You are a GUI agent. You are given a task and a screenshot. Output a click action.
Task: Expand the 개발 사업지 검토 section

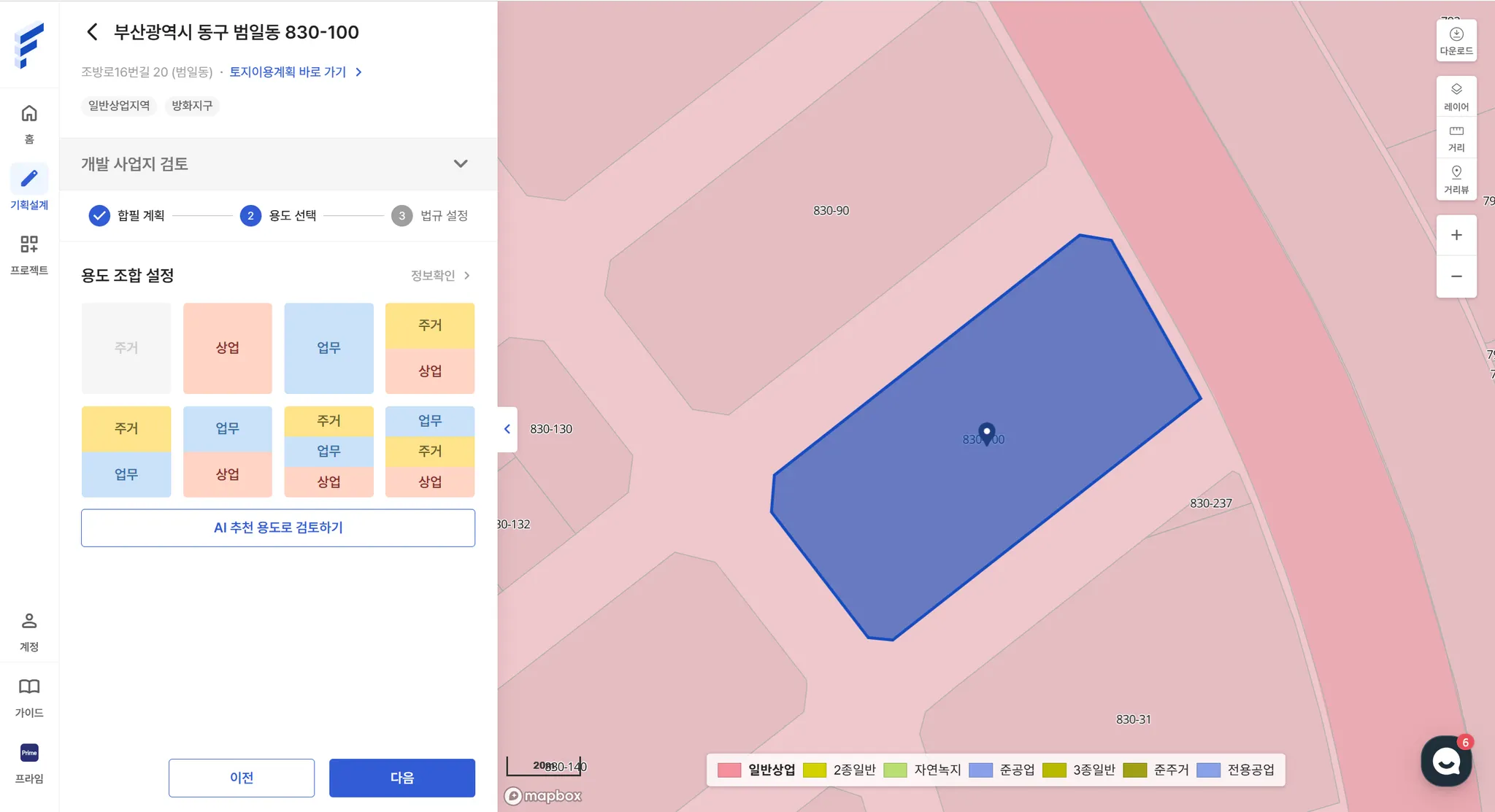460,164
